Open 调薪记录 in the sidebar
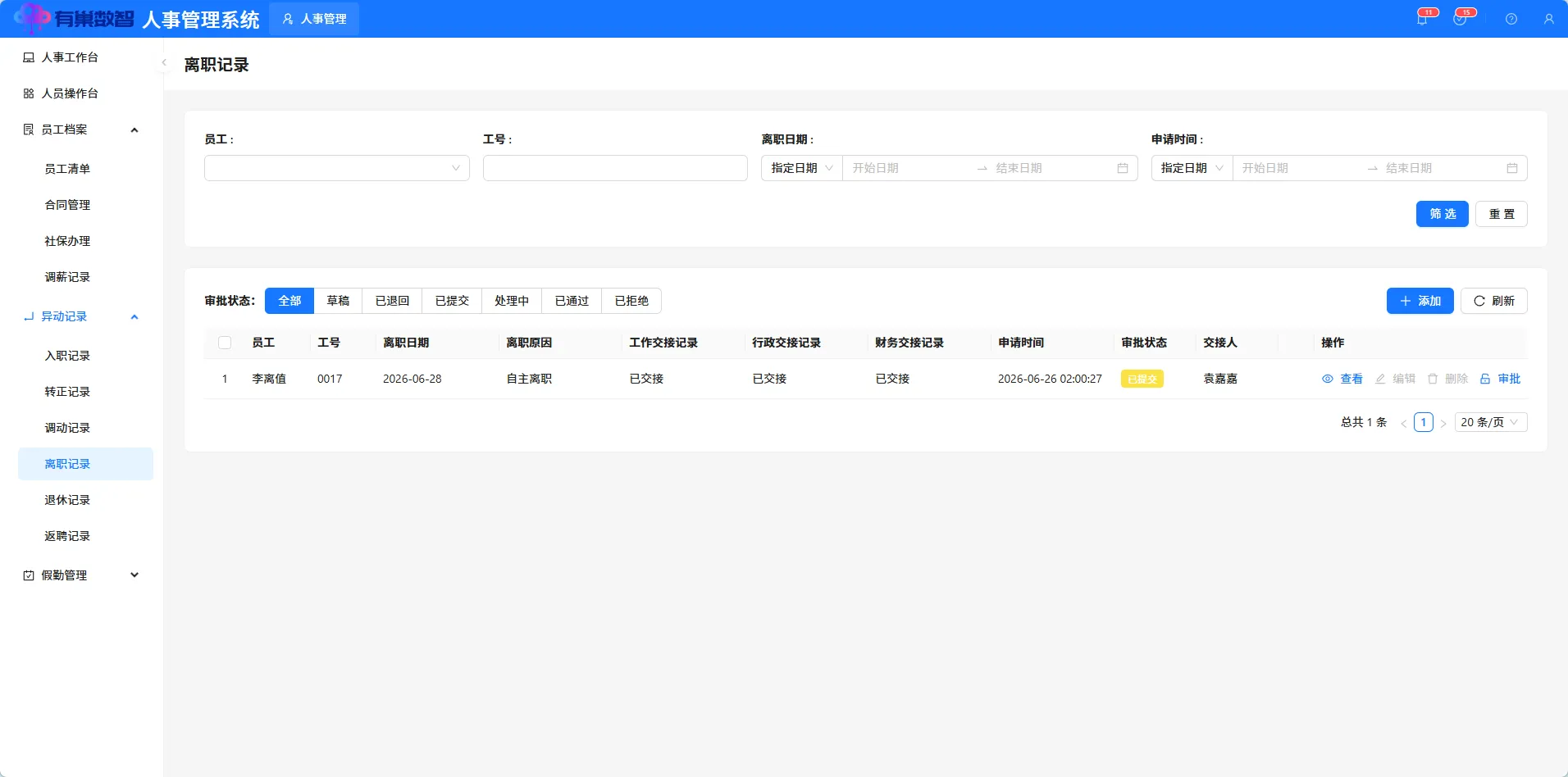 tap(85, 277)
